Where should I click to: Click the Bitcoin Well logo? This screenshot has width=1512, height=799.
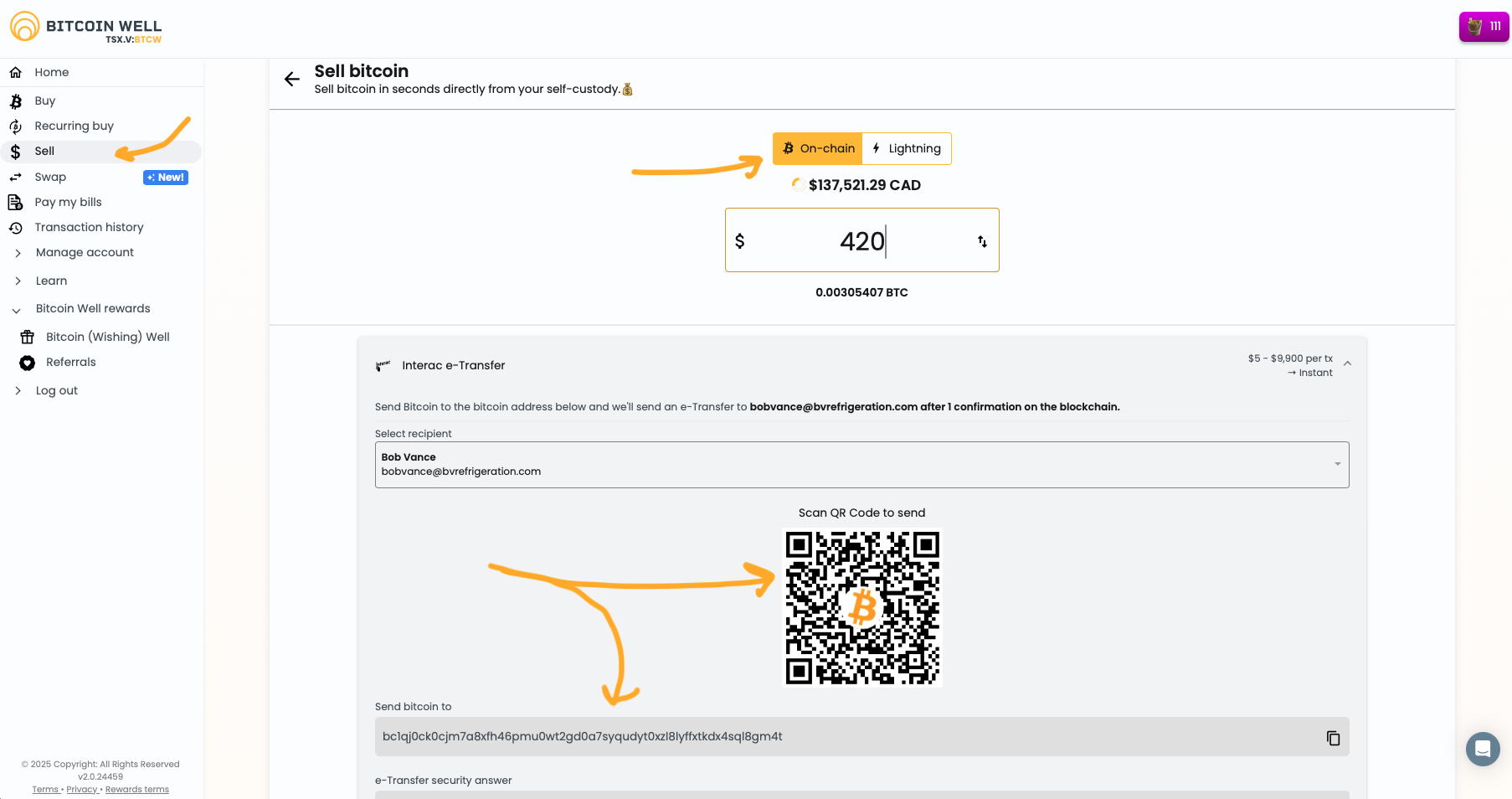(x=85, y=28)
